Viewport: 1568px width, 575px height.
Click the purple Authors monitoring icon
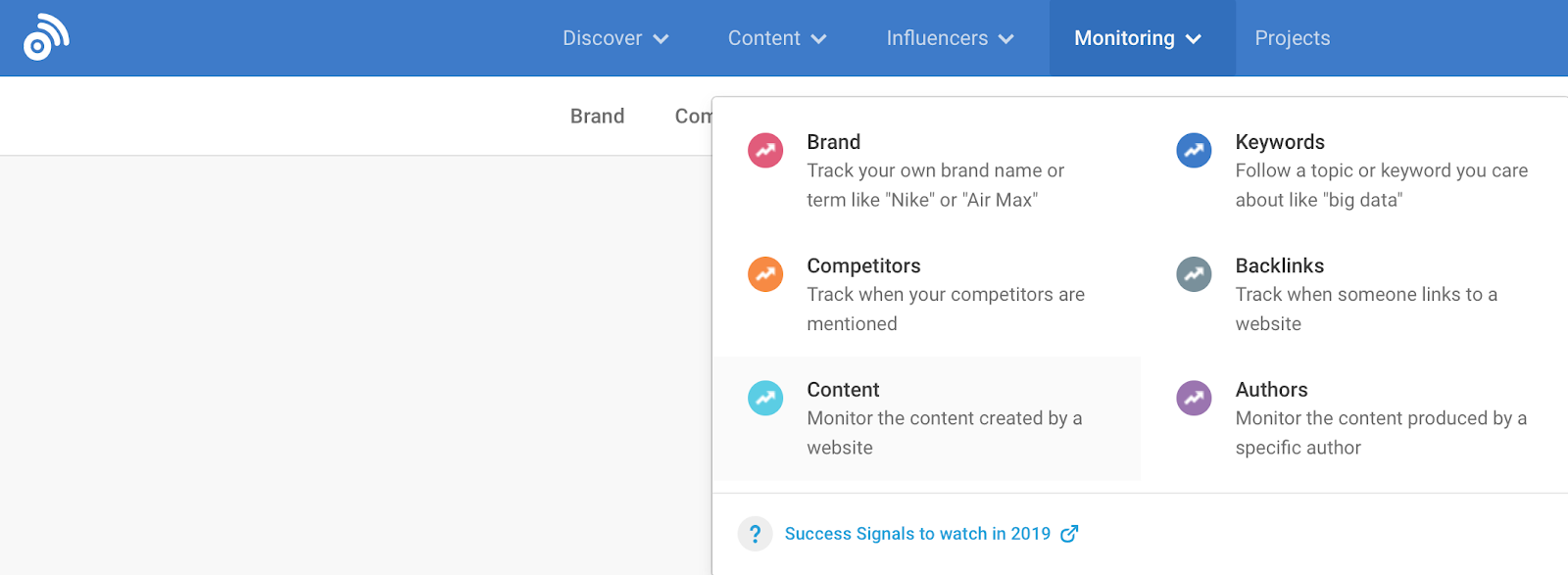click(1194, 398)
